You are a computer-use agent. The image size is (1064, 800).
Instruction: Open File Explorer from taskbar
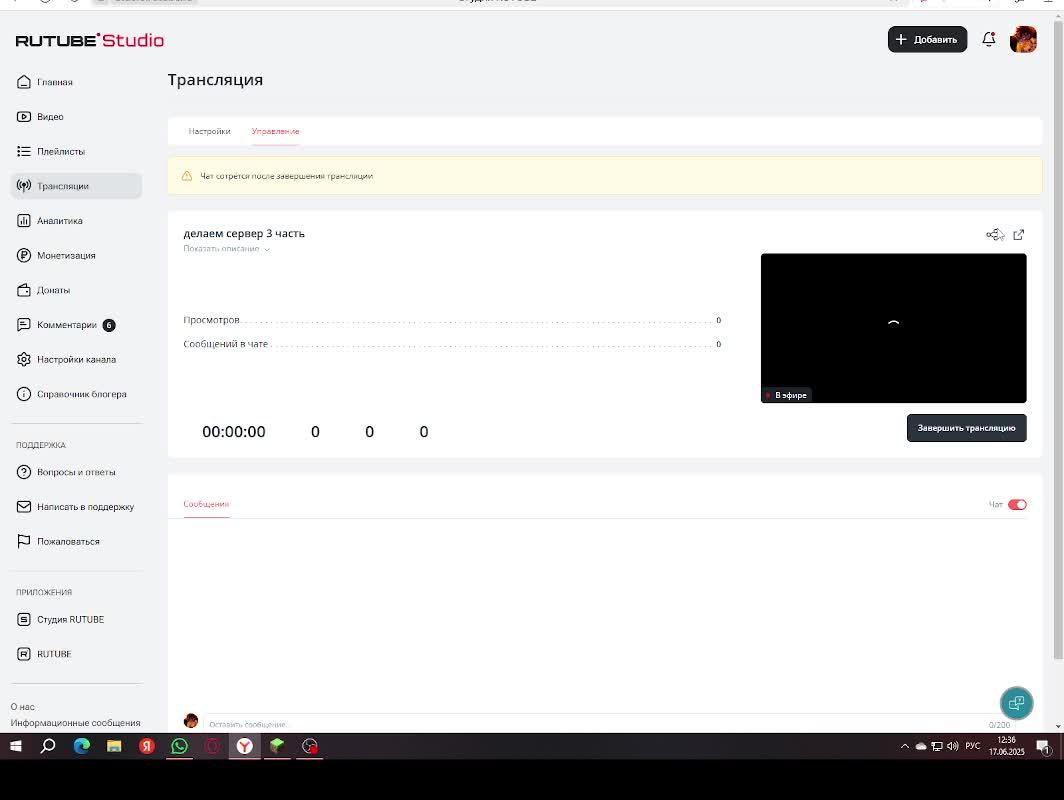(x=114, y=746)
